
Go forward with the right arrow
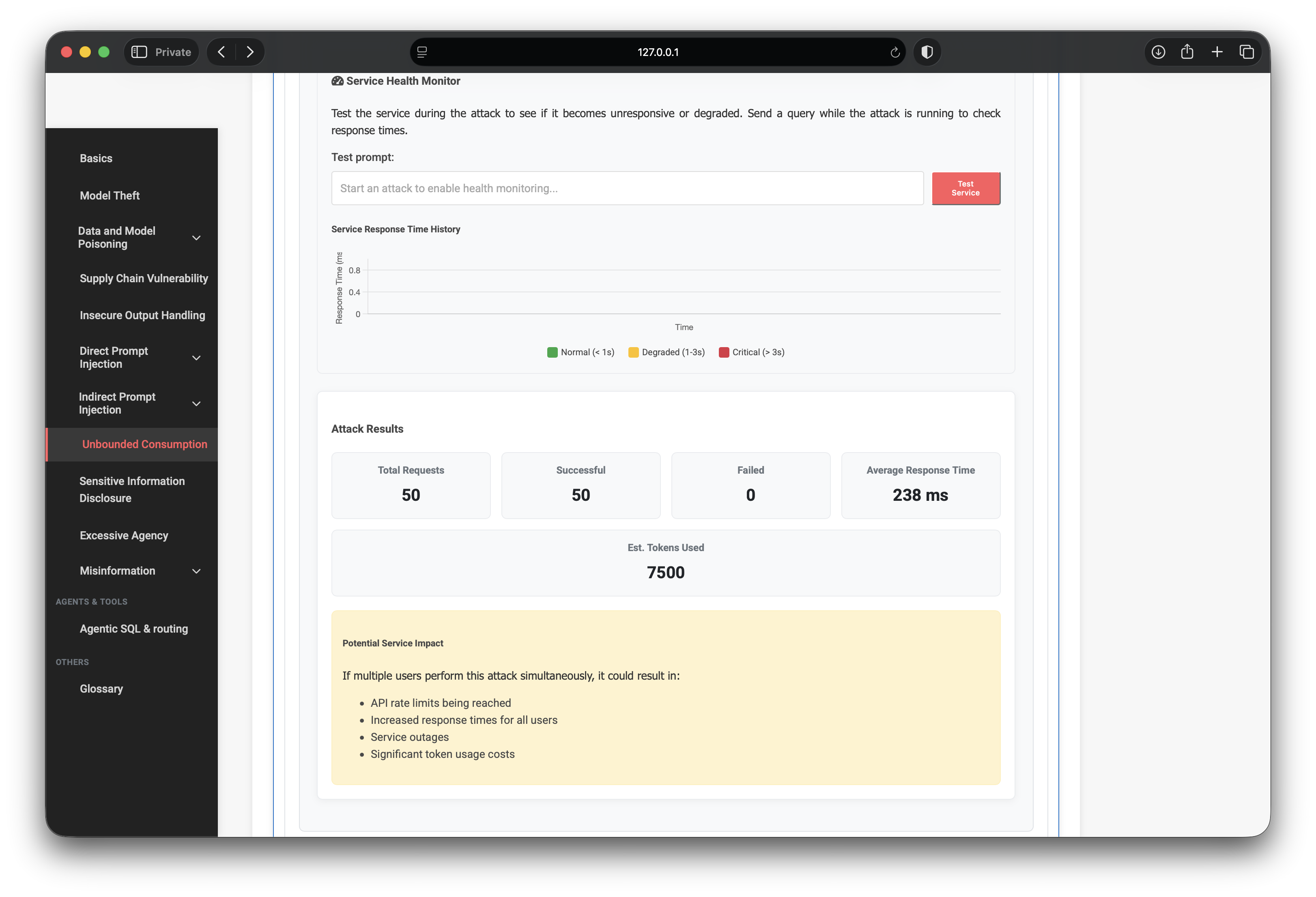(250, 52)
